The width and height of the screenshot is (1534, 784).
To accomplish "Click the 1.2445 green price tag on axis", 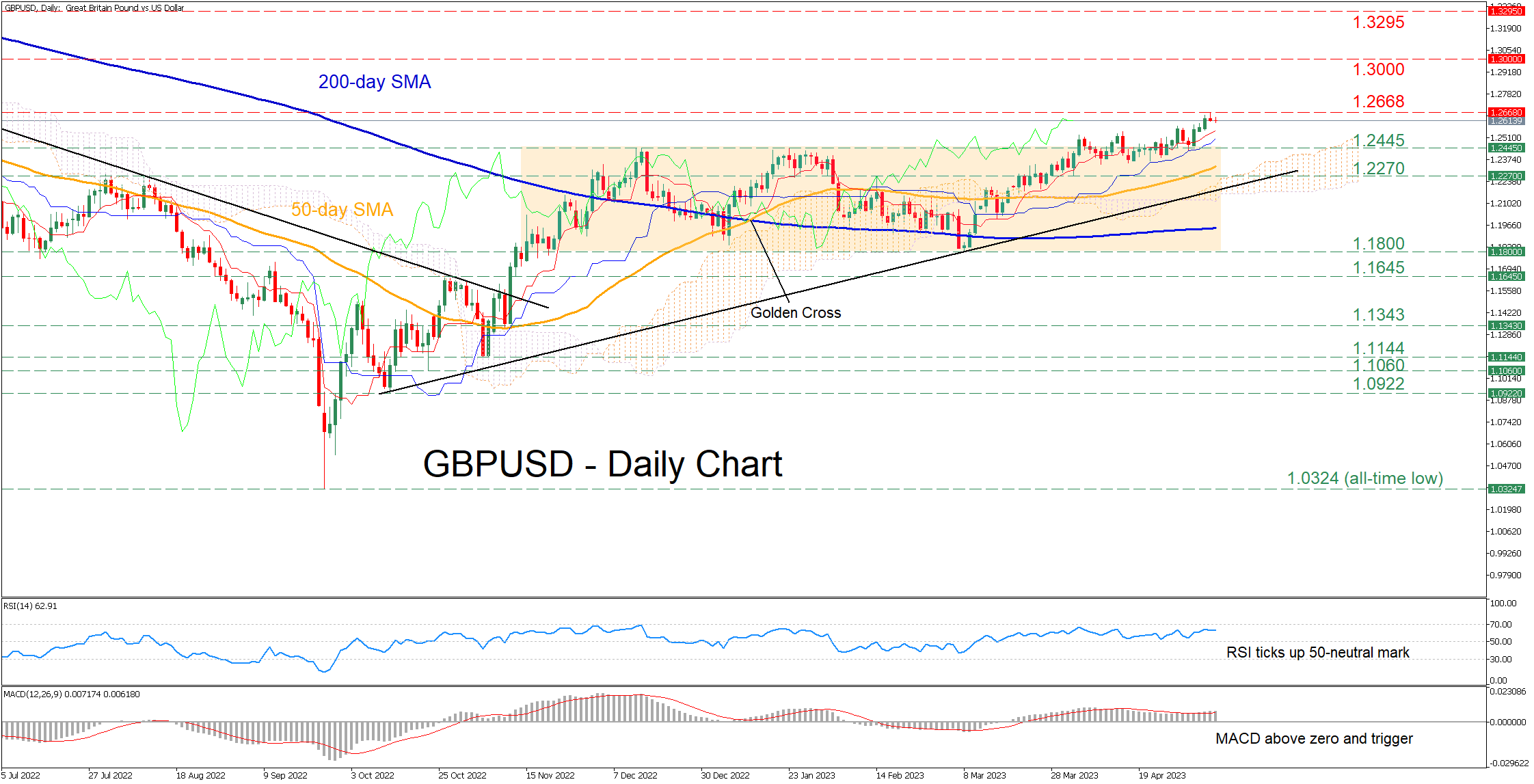I will pyautogui.click(x=1505, y=148).
